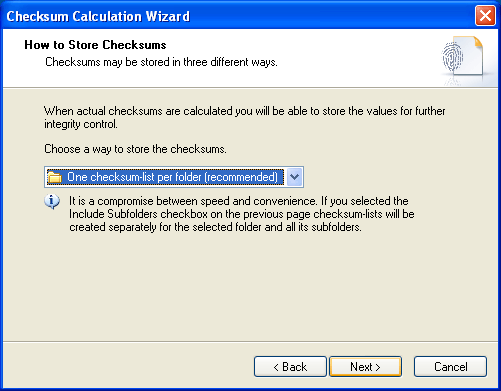Click the 'integrity control' text line
This screenshot has height=391, width=501.
[81, 124]
